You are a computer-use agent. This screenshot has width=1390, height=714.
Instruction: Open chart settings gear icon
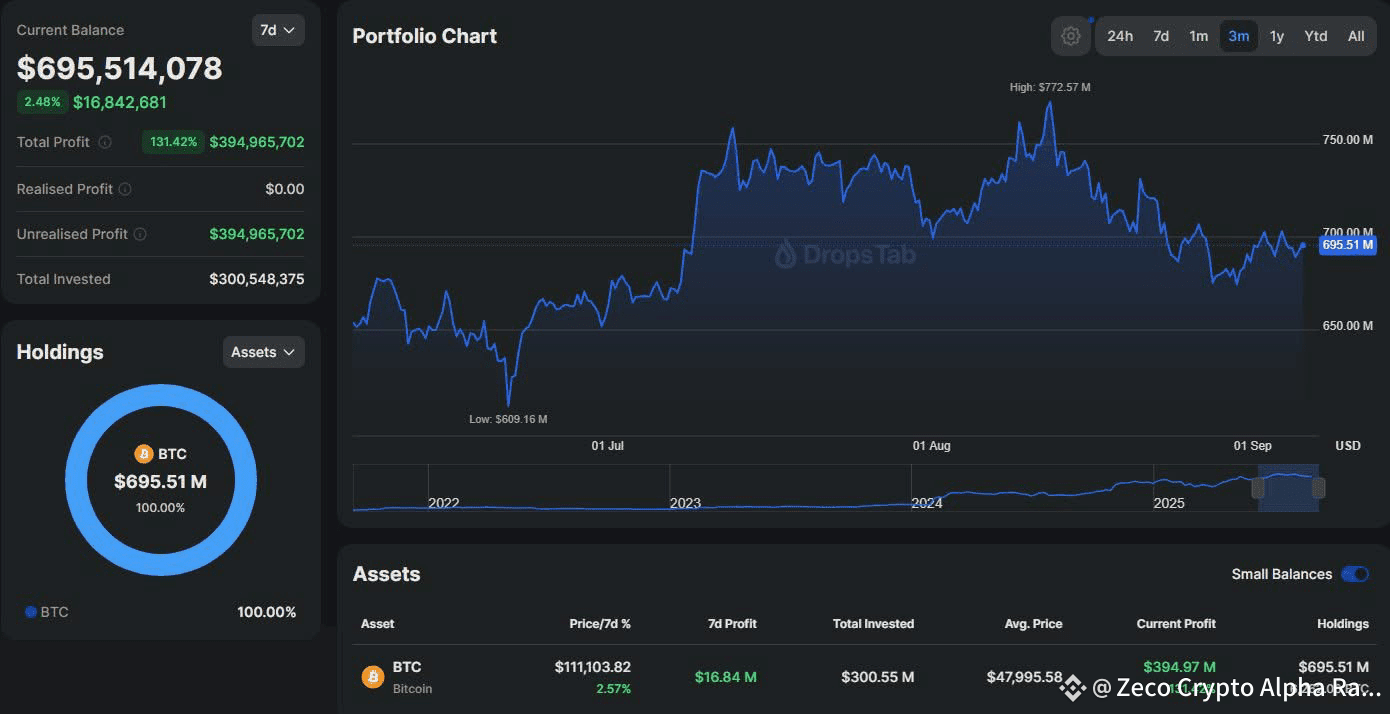1071,36
